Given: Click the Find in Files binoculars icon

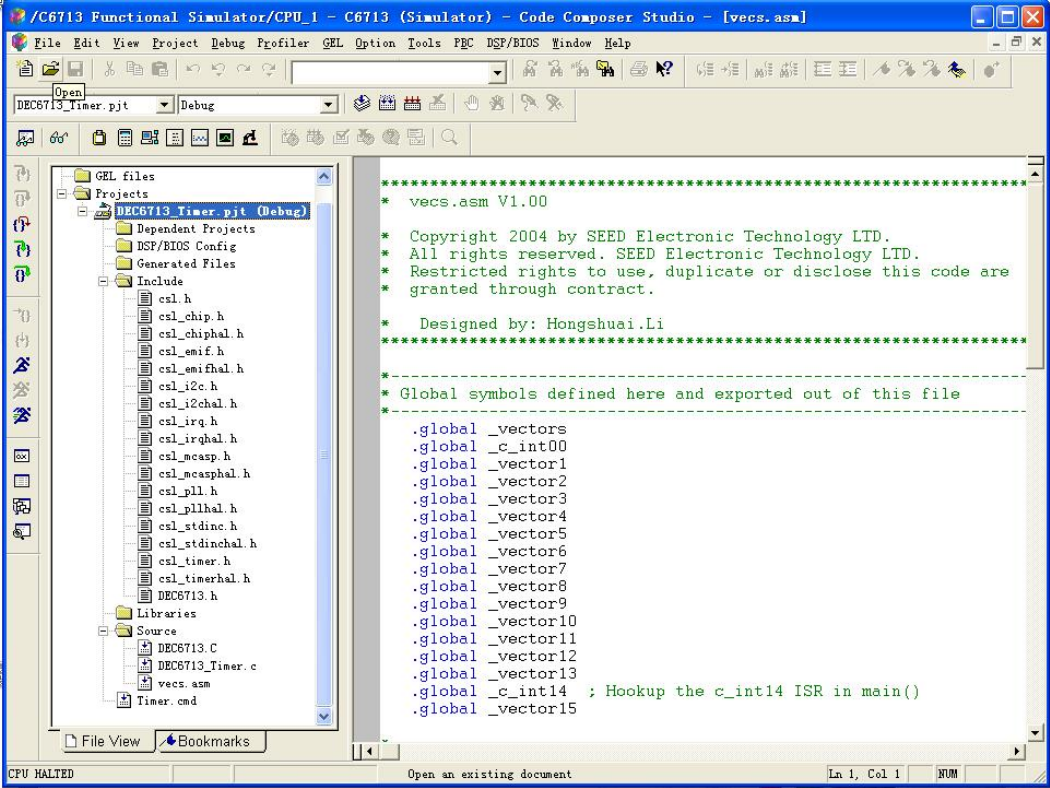Looking at the screenshot, I should (605, 68).
